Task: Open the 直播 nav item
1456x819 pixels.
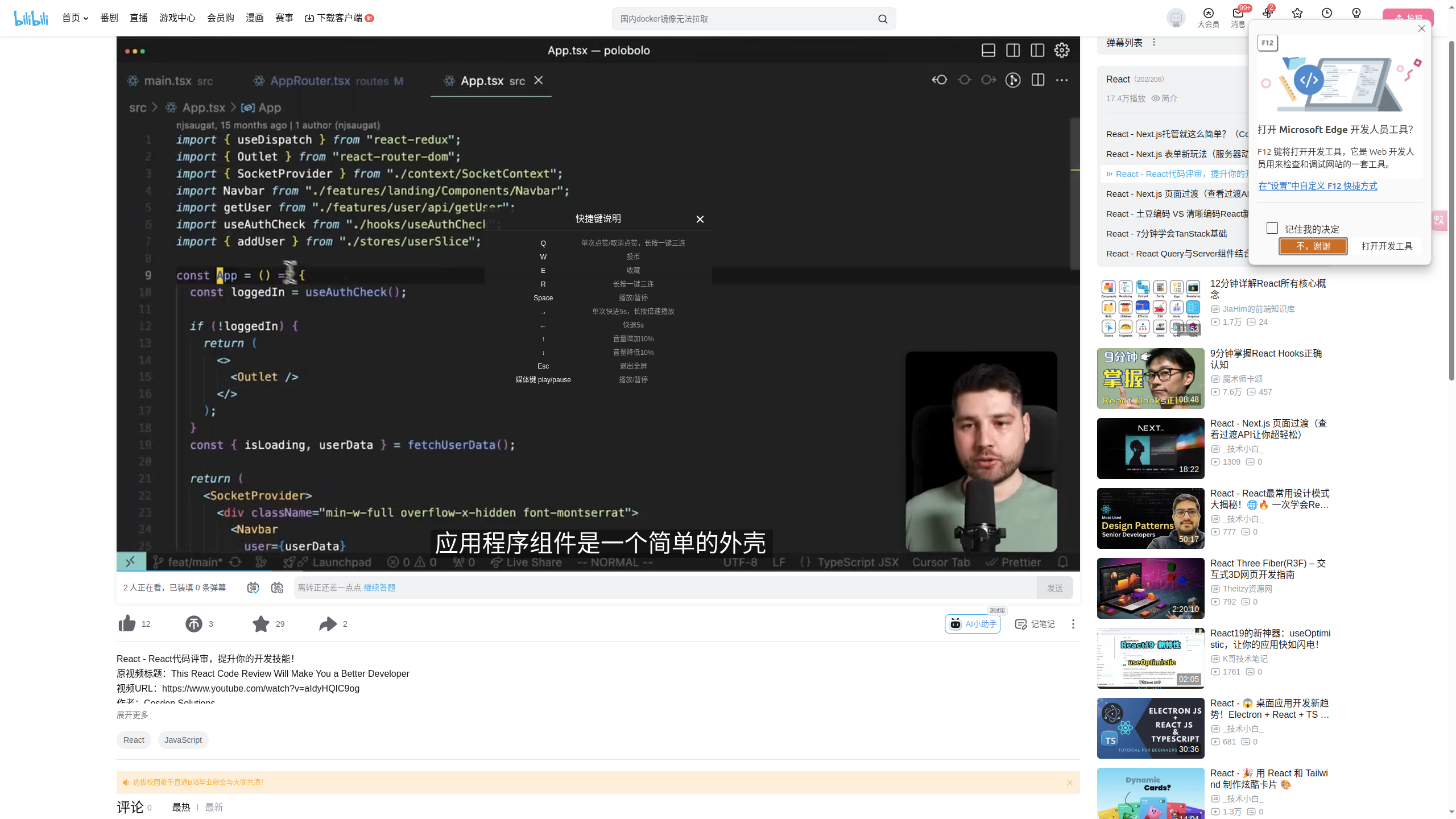Action: coord(139,18)
